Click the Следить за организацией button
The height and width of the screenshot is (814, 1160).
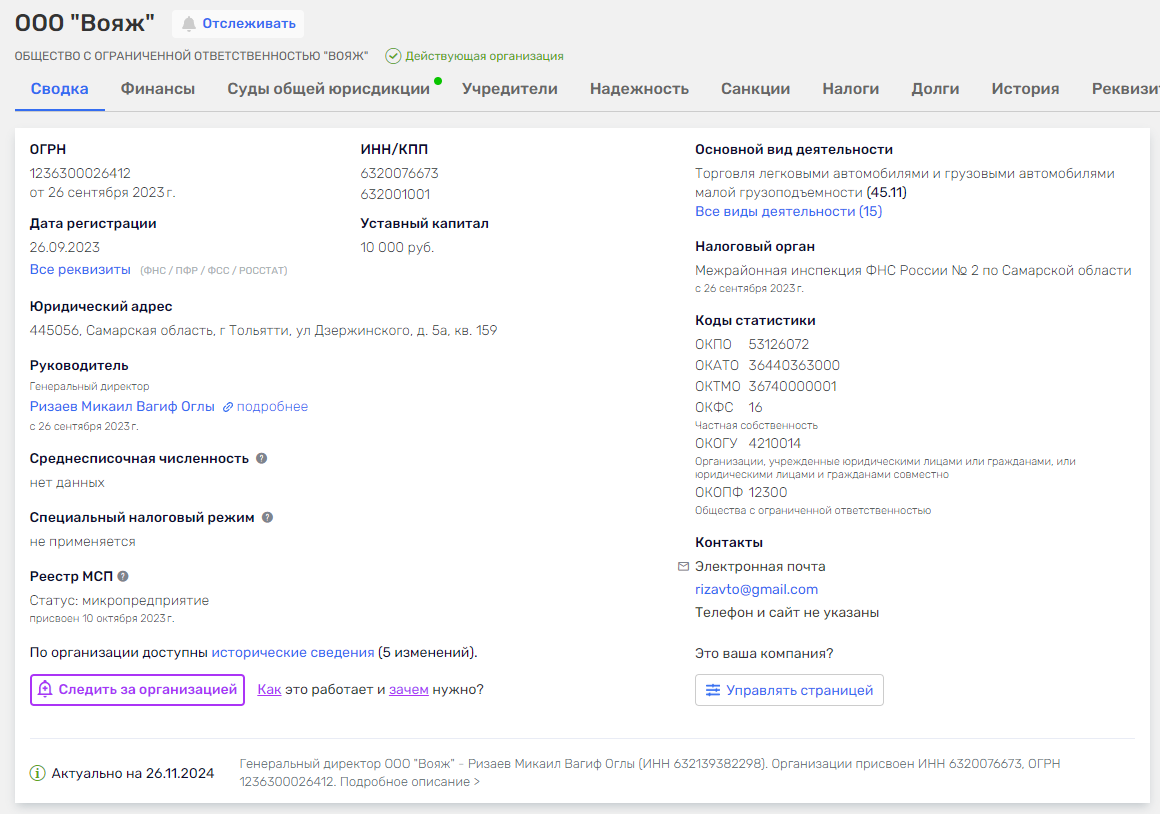pos(137,690)
